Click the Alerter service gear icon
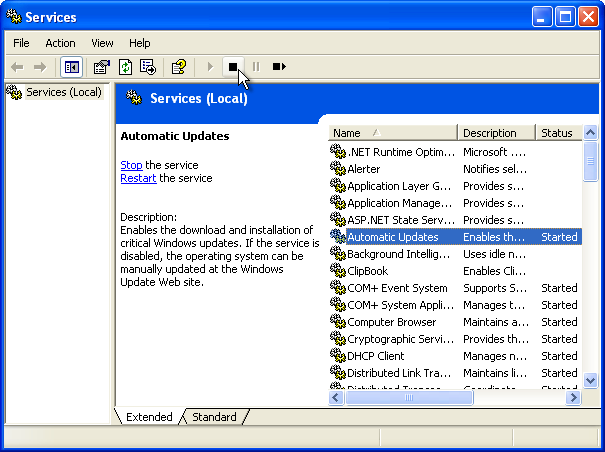 338,168
